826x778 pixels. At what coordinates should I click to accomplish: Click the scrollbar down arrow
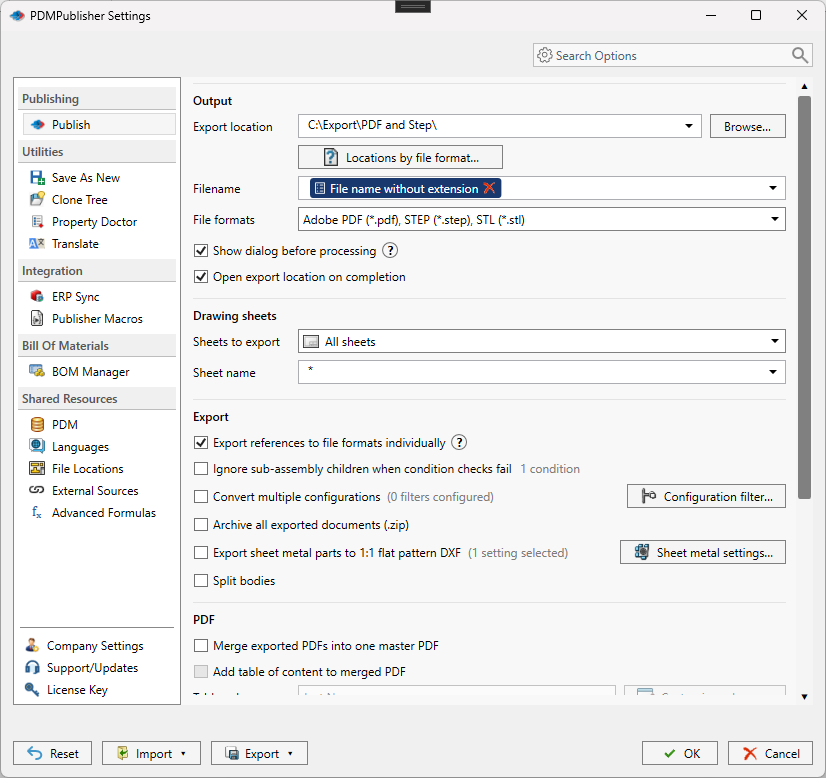tap(804, 696)
